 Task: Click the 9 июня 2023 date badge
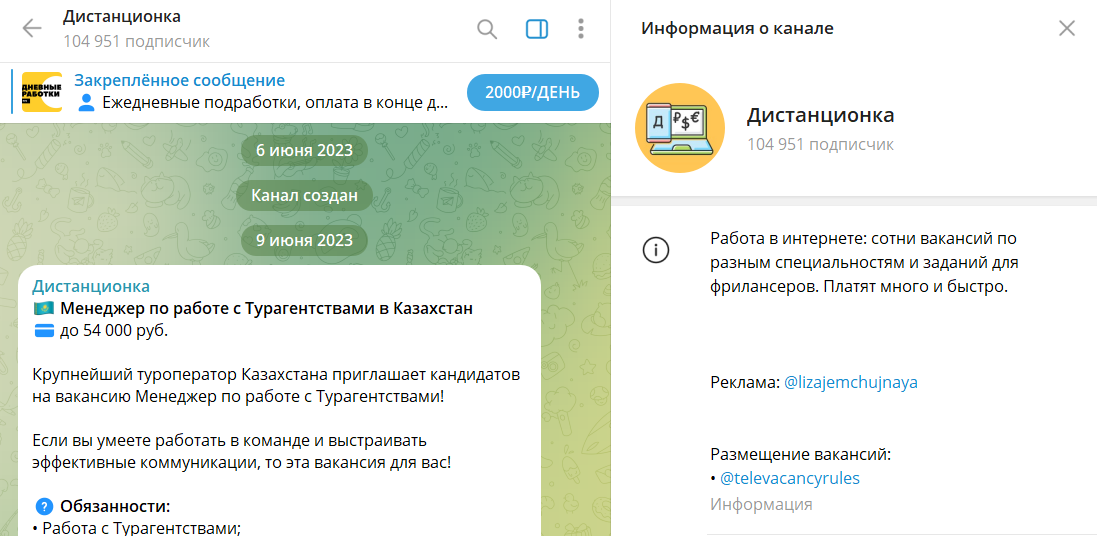[x=304, y=240]
